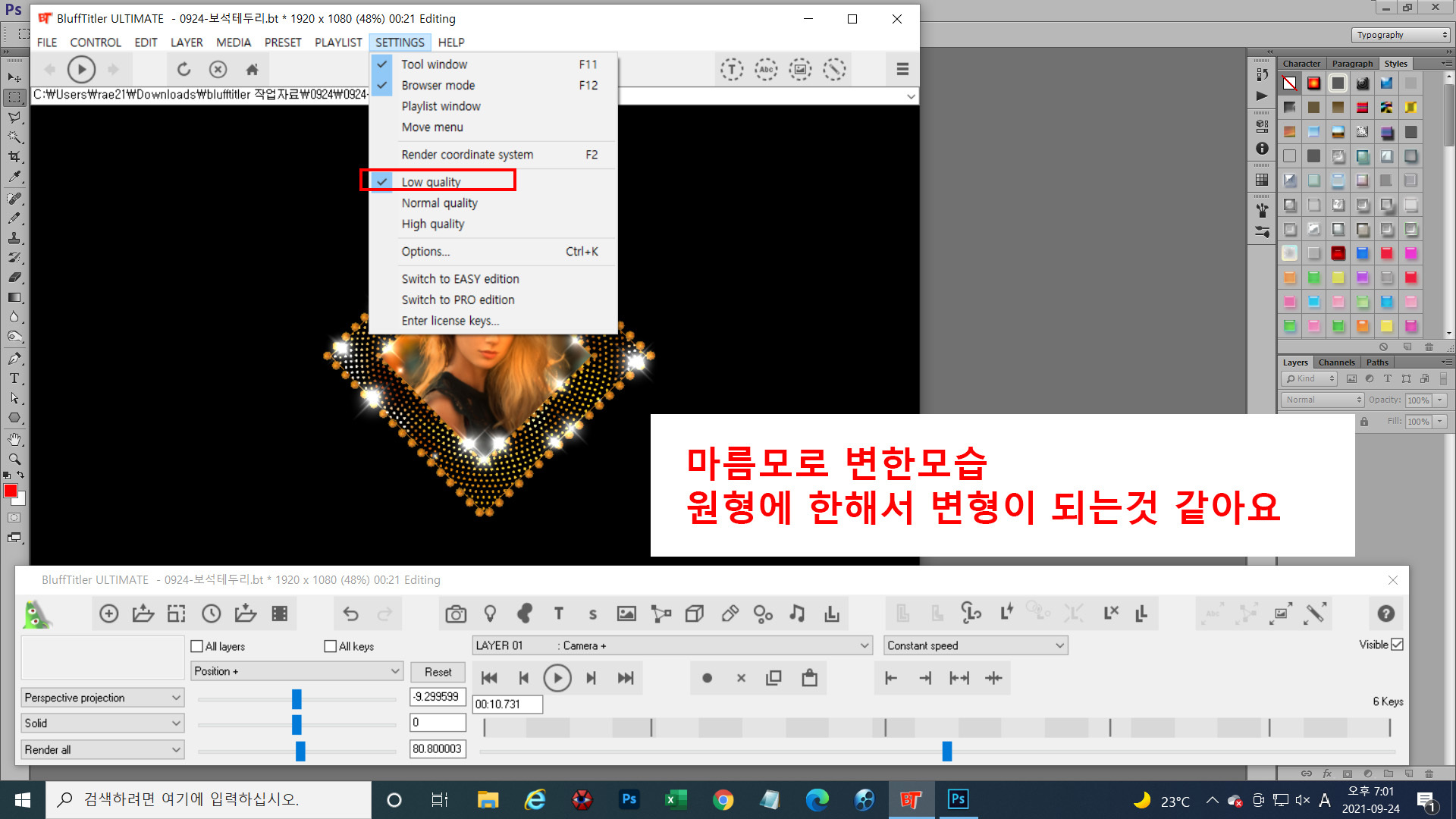Open the PLAYLIST menu
1456x819 pixels.
point(338,42)
